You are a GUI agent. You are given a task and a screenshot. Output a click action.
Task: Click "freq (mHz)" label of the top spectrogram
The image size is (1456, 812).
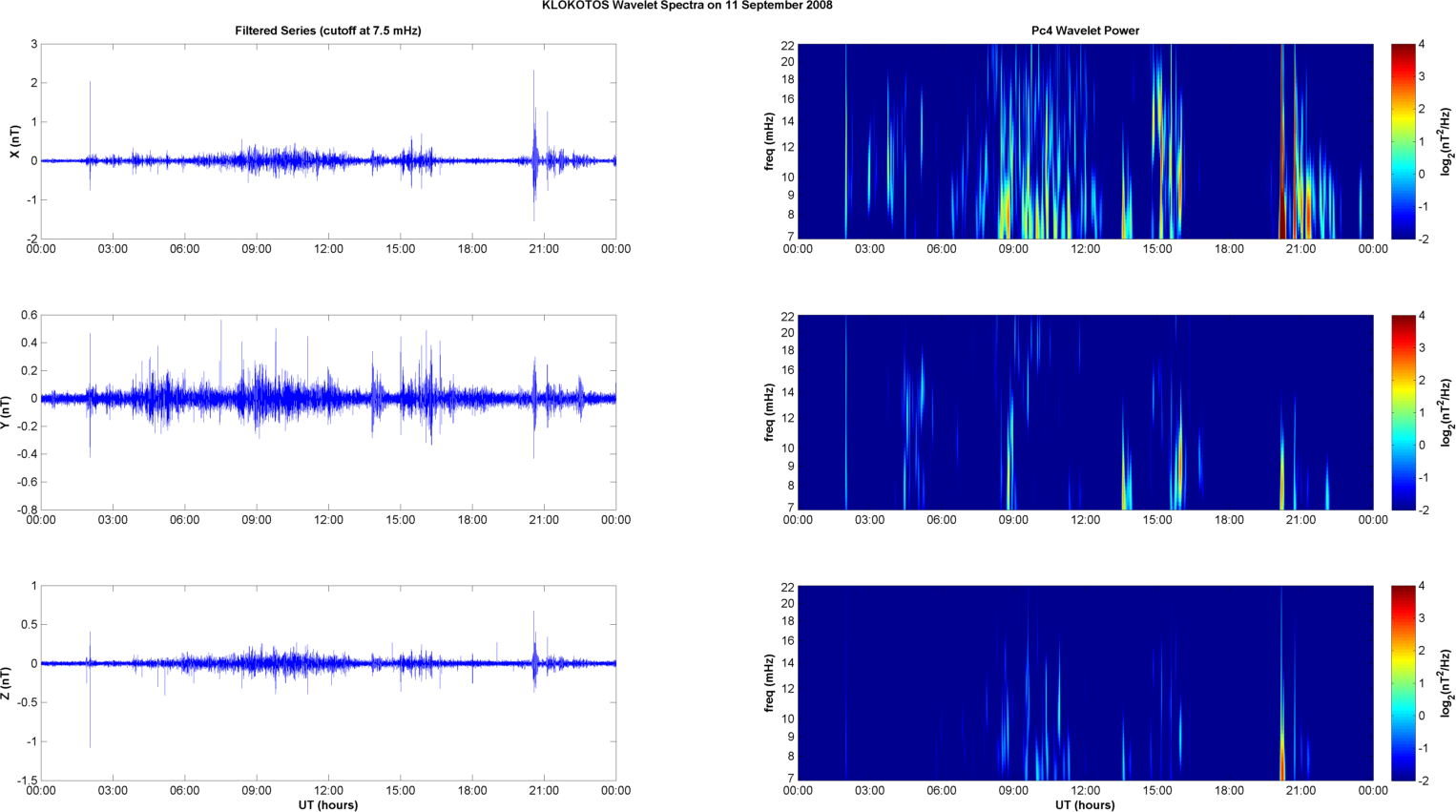tap(769, 141)
